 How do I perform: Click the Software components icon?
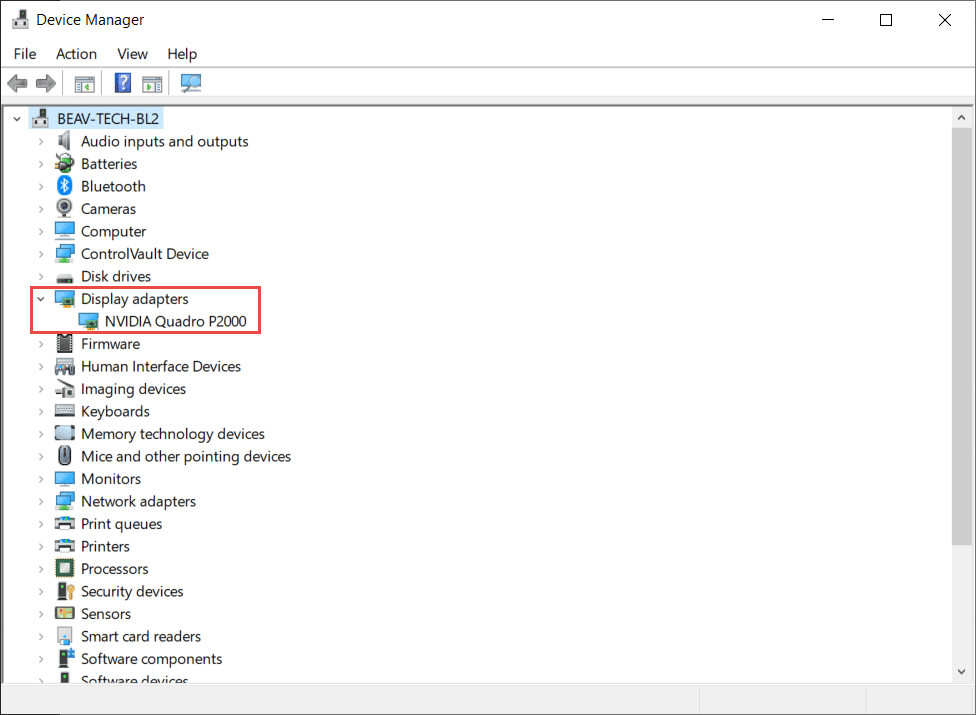click(x=65, y=658)
